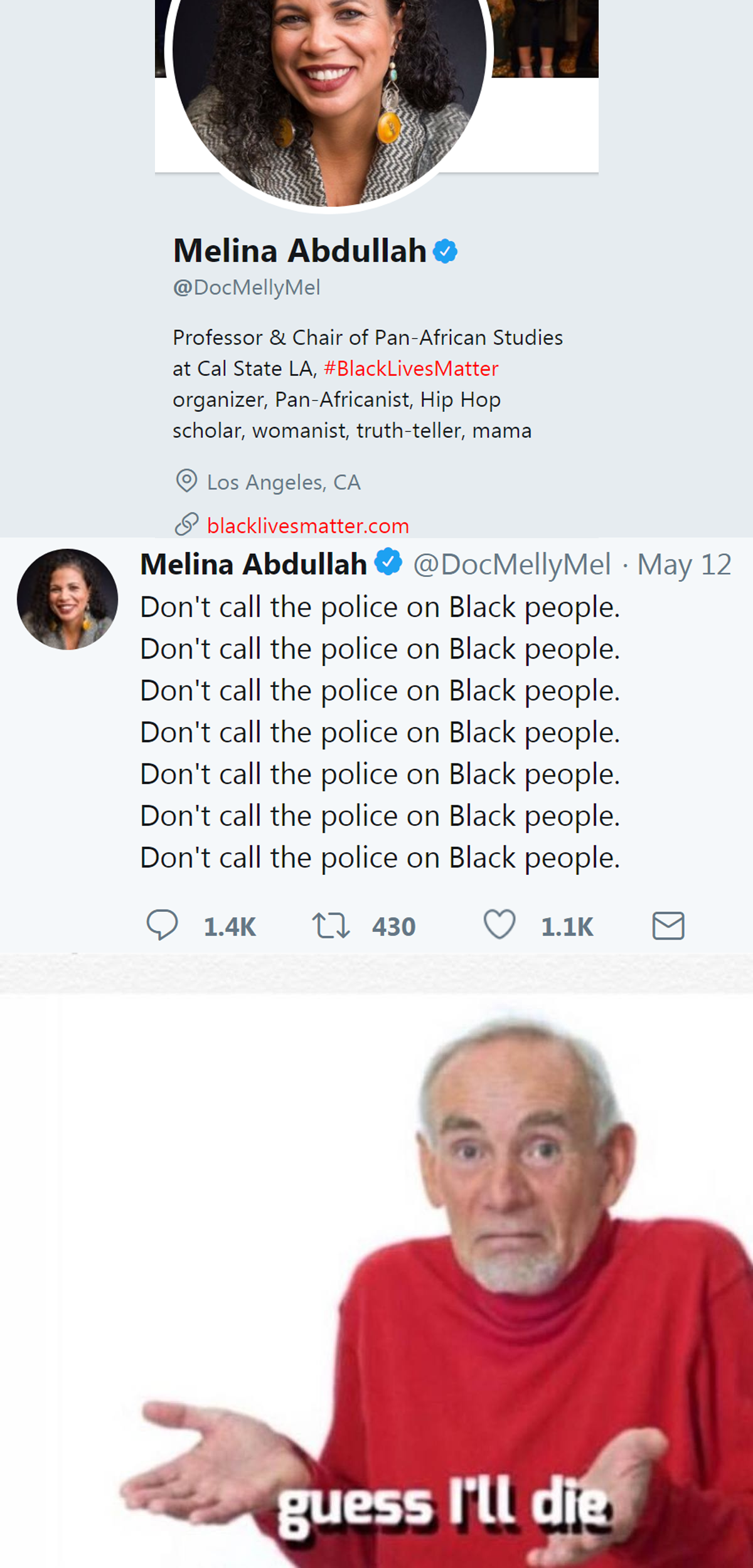Click the chain link icon
Image resolution: width=753 pixels, height=1568 pixels.
186,524
